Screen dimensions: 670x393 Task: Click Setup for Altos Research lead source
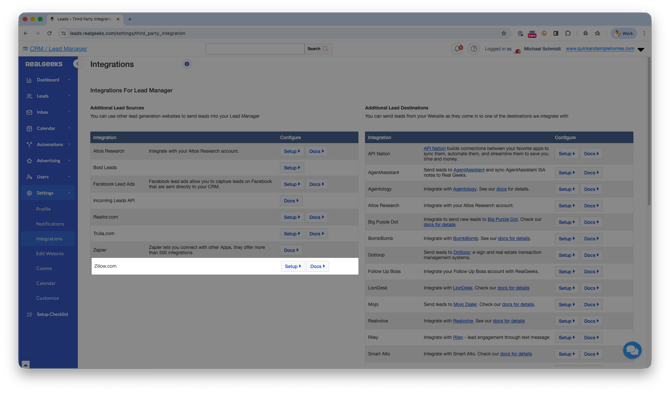[x=292, y=151]
